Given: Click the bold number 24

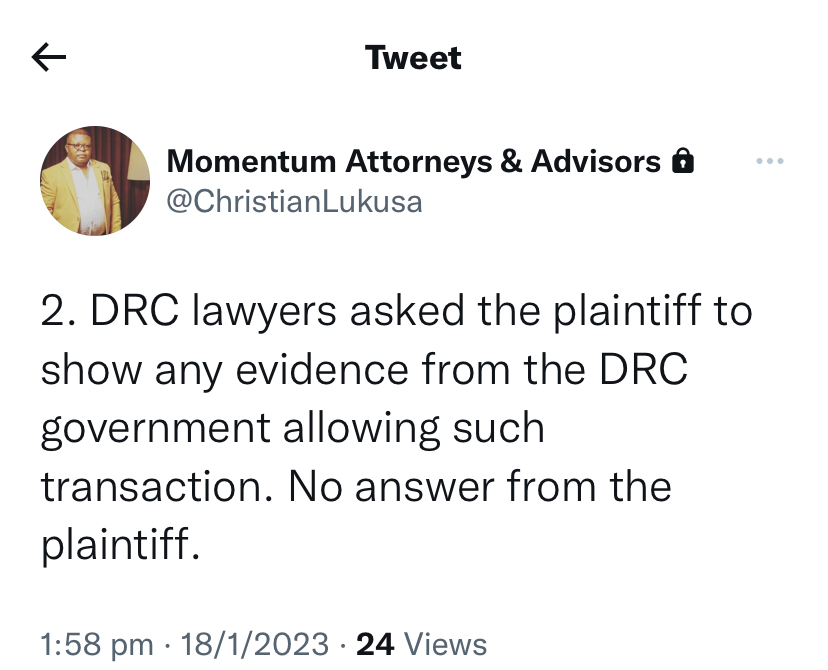Looking at the screenshot, I should (375, 644).
